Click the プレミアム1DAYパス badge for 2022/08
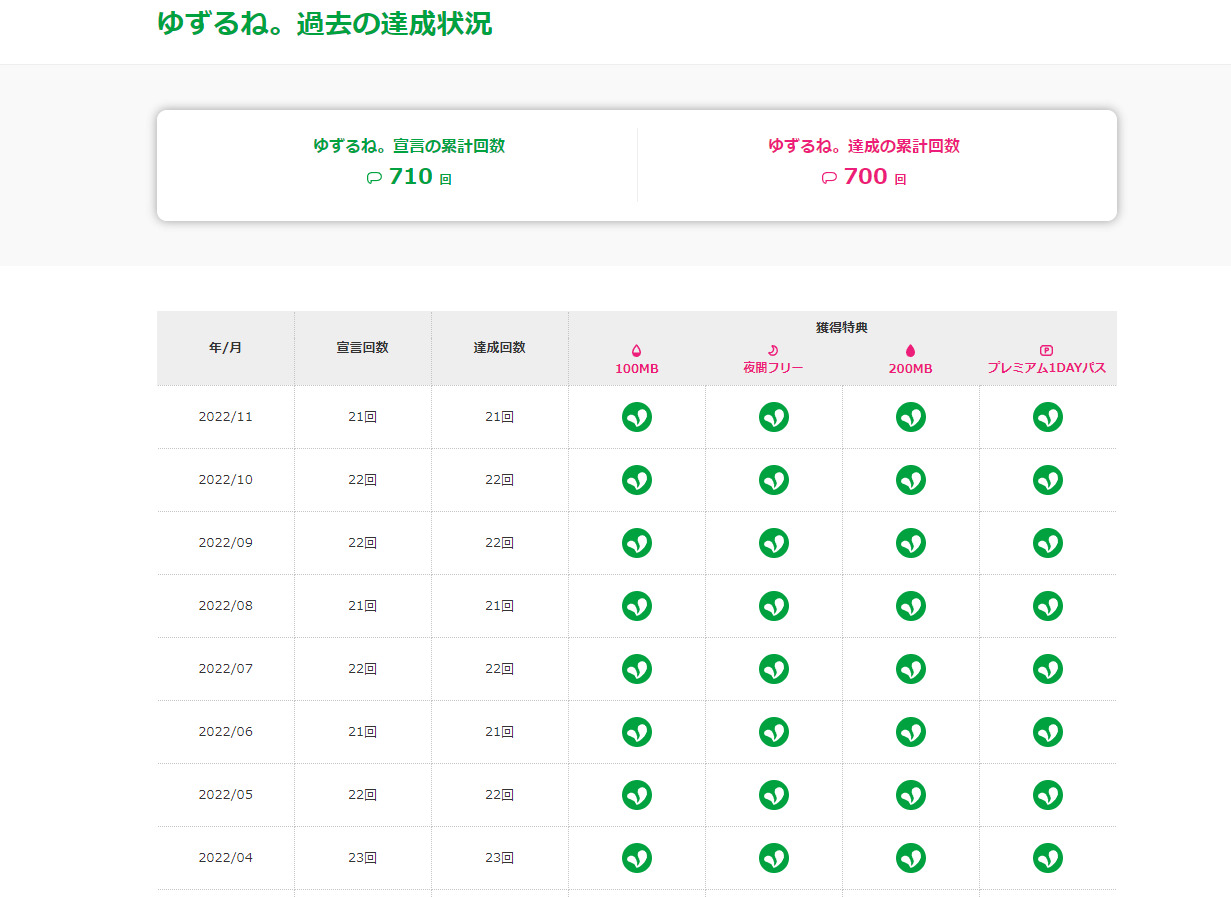This screenshot has height=897, width=1231. 1048,606
